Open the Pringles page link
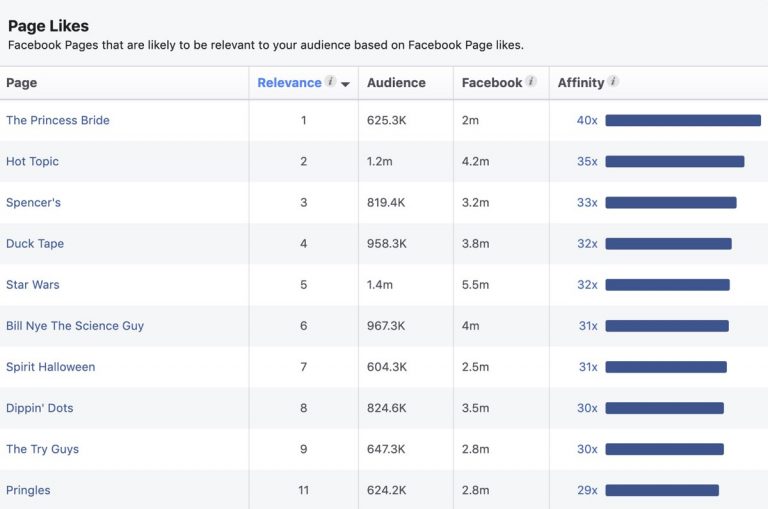Screen dimensions: 768x509 [28, 490]
